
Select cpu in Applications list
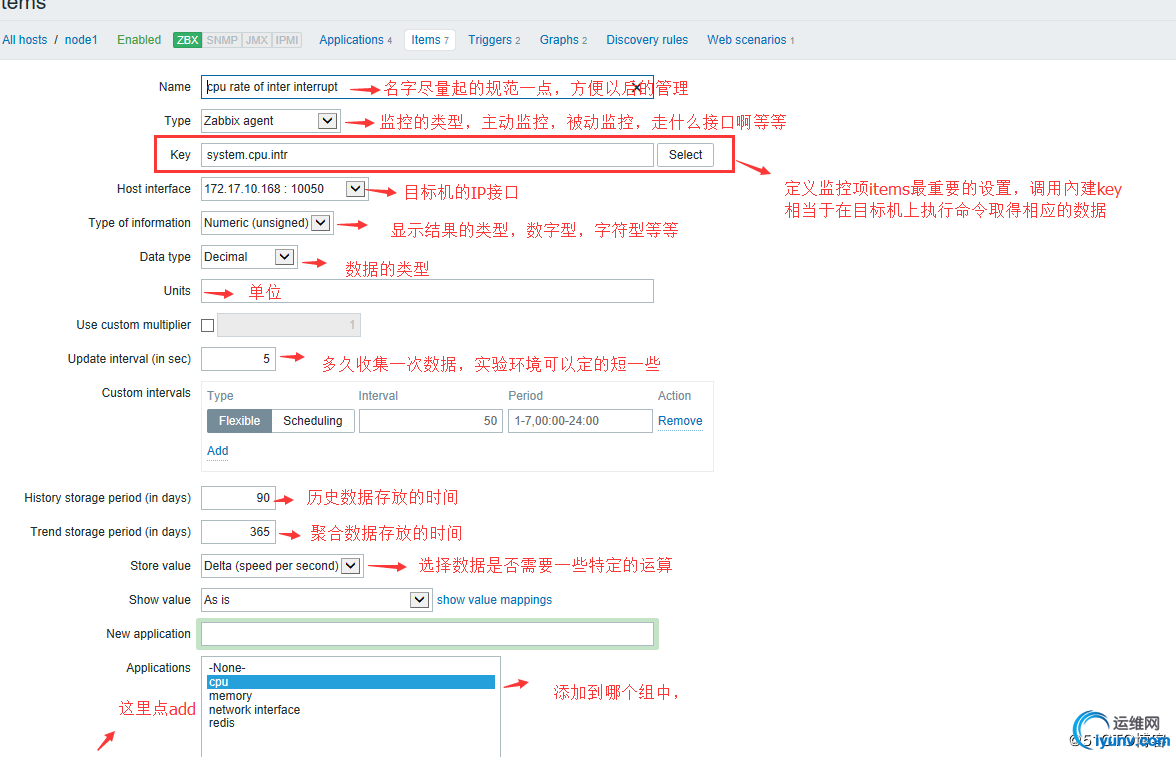(350, 682)
